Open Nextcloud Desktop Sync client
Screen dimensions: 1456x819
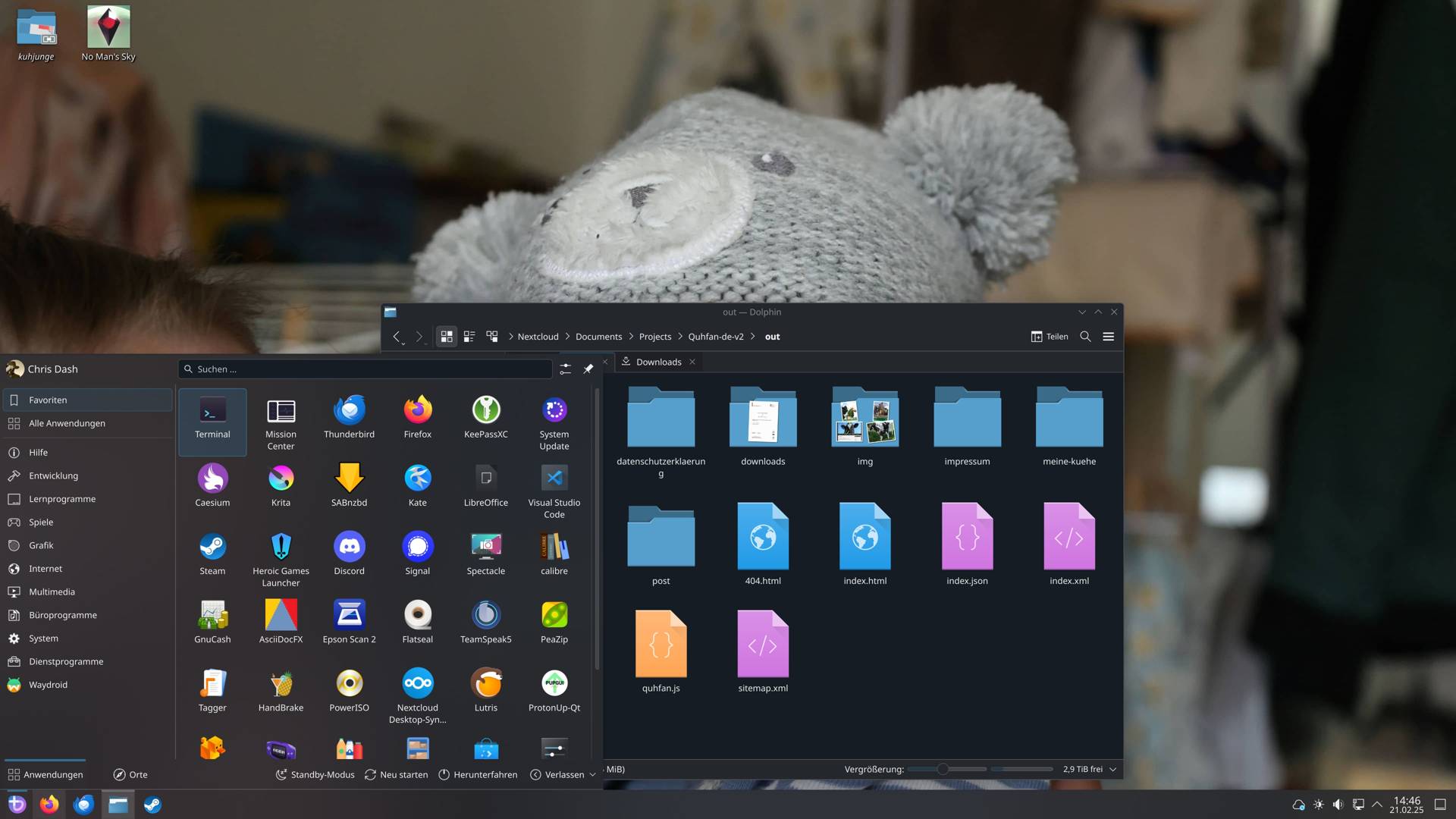tap(417, 695)
